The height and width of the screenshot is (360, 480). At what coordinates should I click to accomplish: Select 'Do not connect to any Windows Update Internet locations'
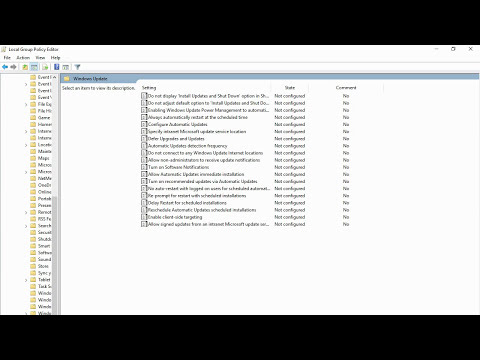click(x=205, y=153)
